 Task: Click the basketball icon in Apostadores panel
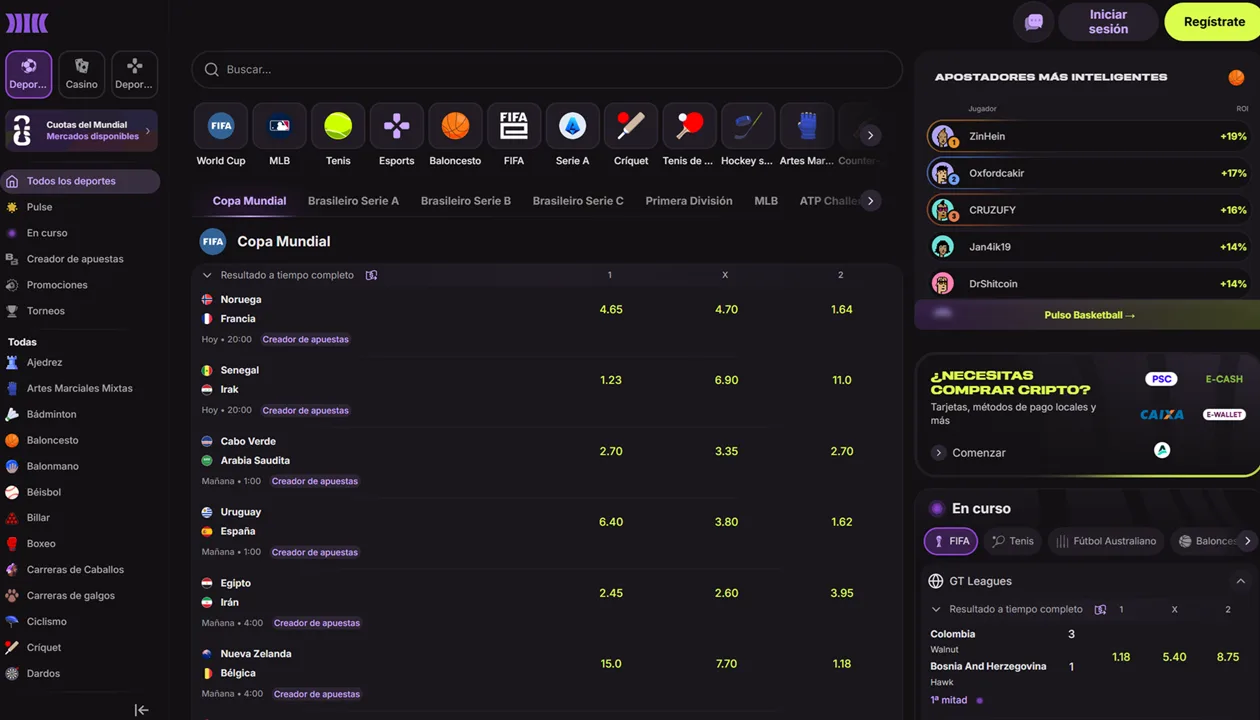[x=1237, y=77]
